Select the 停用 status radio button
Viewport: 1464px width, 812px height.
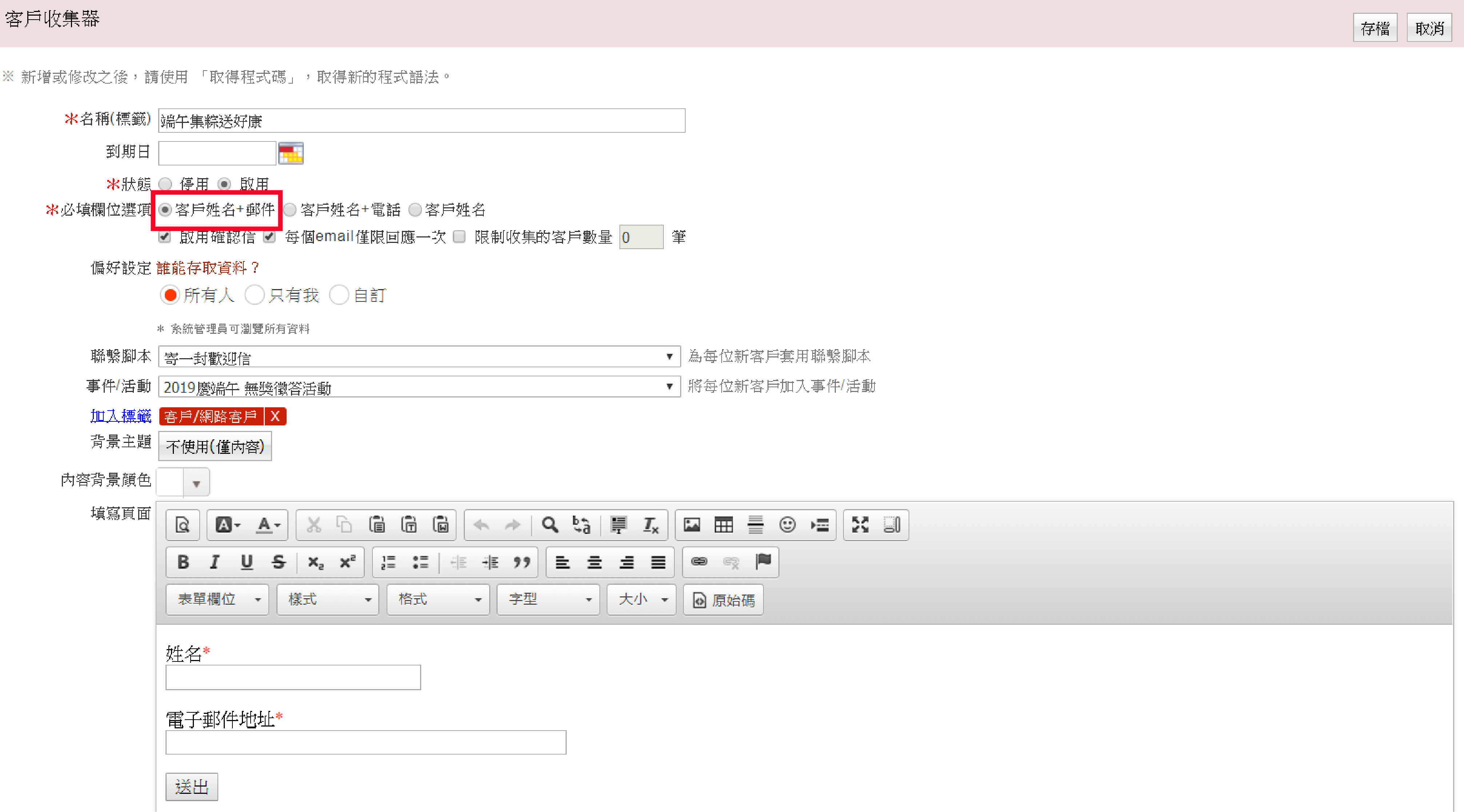pos(165,184)
